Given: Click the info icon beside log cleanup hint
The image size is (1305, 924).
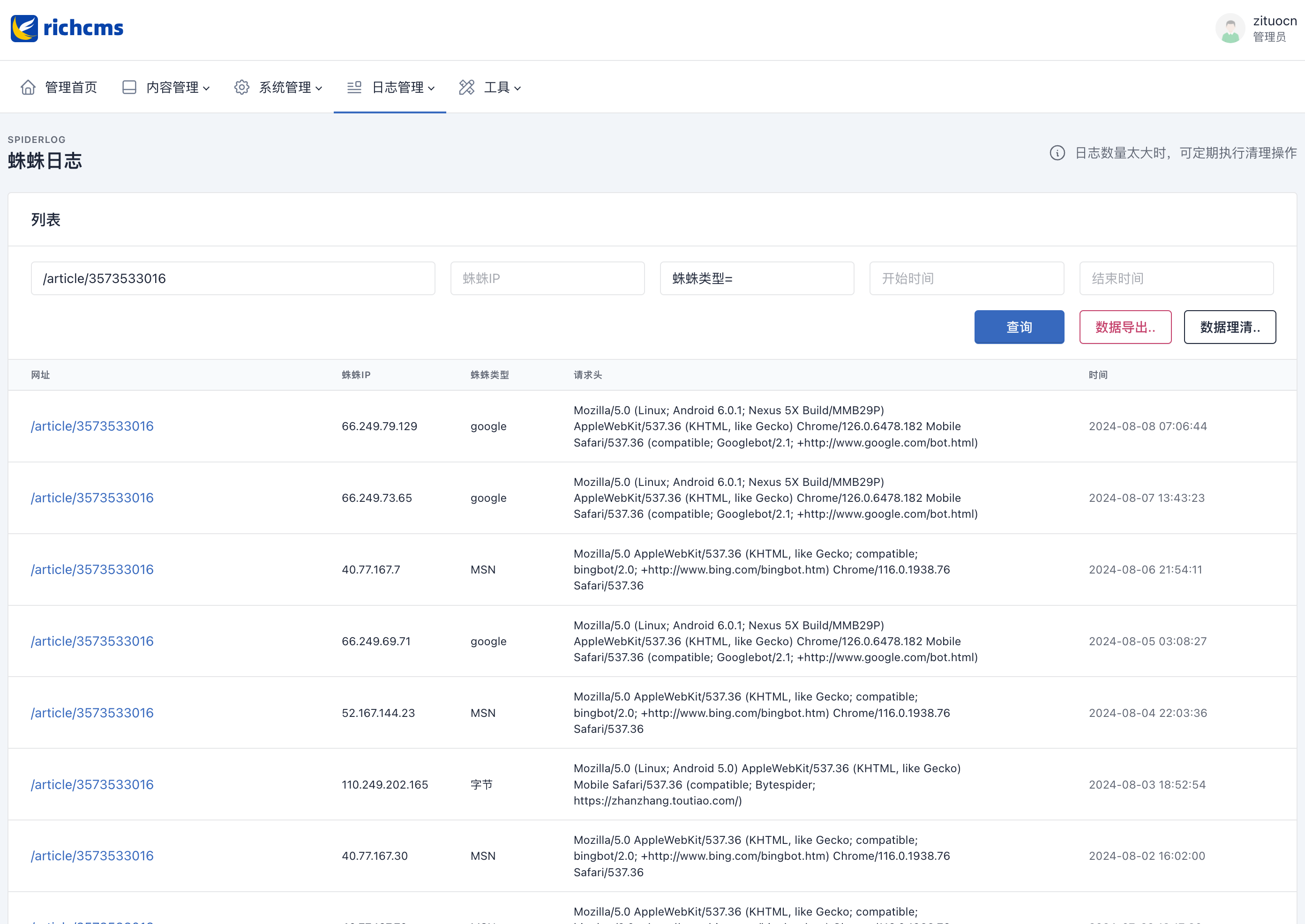Looking at the screenshot, I should pyautogui.click(x=1057, y=153).
